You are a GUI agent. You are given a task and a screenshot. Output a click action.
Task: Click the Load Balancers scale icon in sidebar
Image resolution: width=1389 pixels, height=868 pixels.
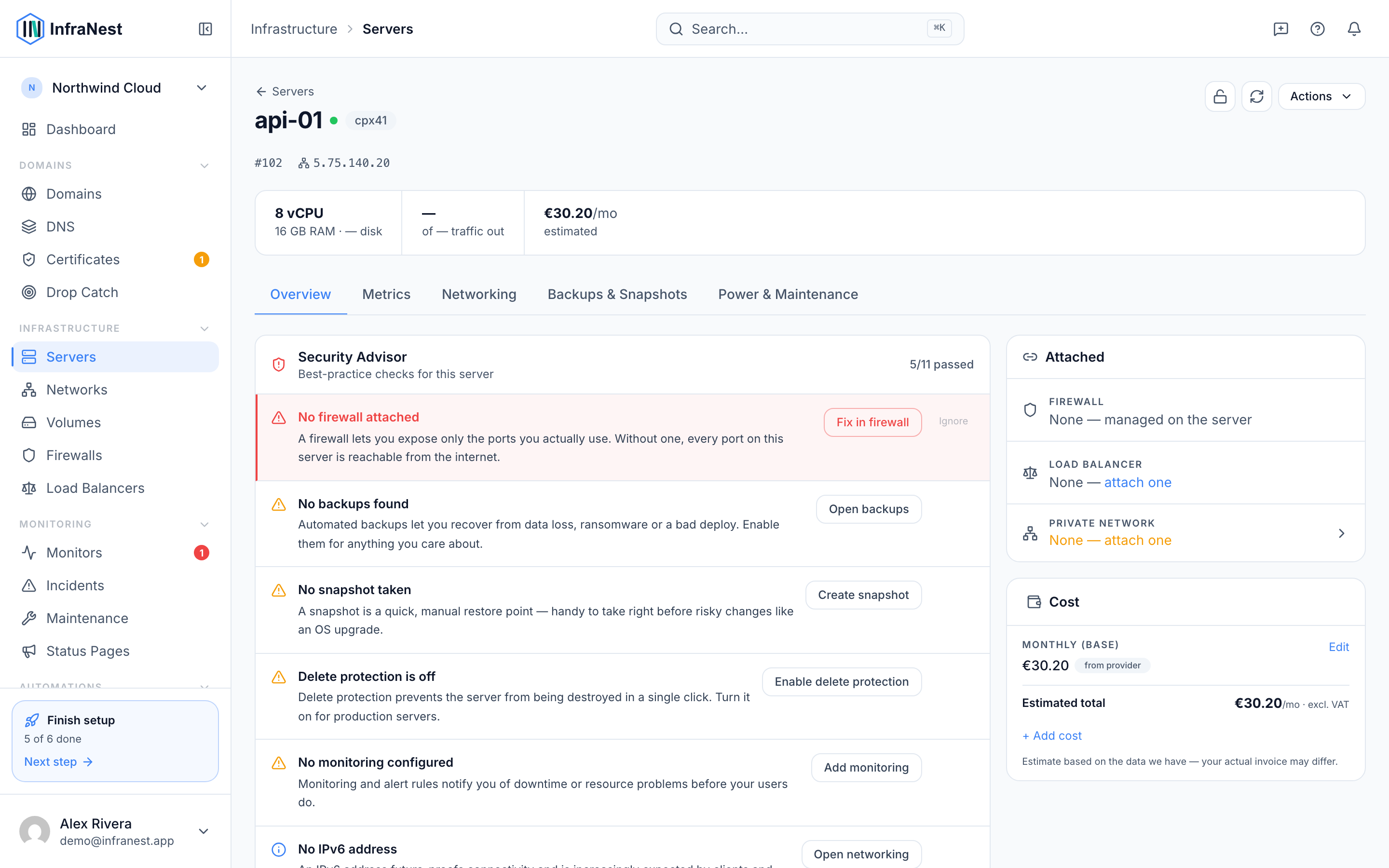click(29, 488)
